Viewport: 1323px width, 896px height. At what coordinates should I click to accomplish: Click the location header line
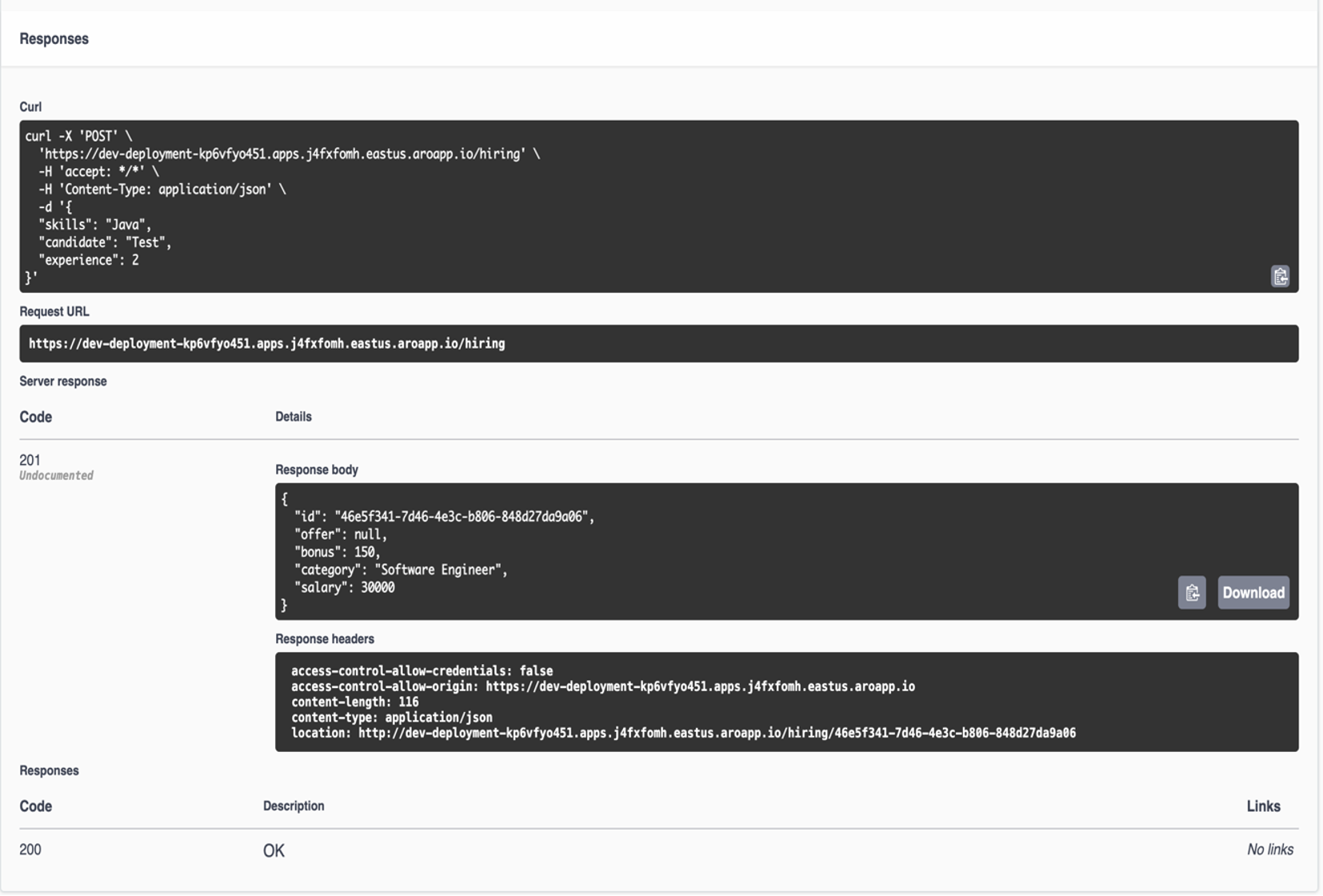pos(683,733)
